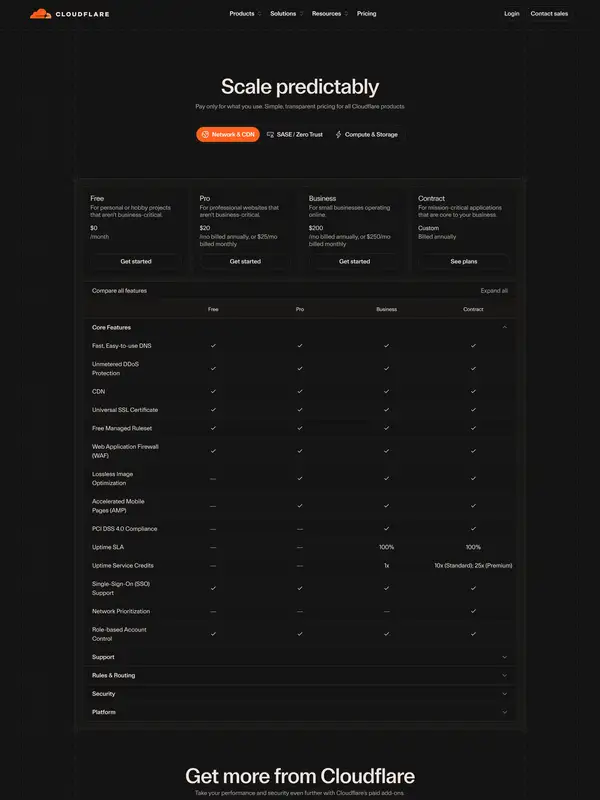Click Contract checkmark for Free Managed Ruleset

(473, 429)
